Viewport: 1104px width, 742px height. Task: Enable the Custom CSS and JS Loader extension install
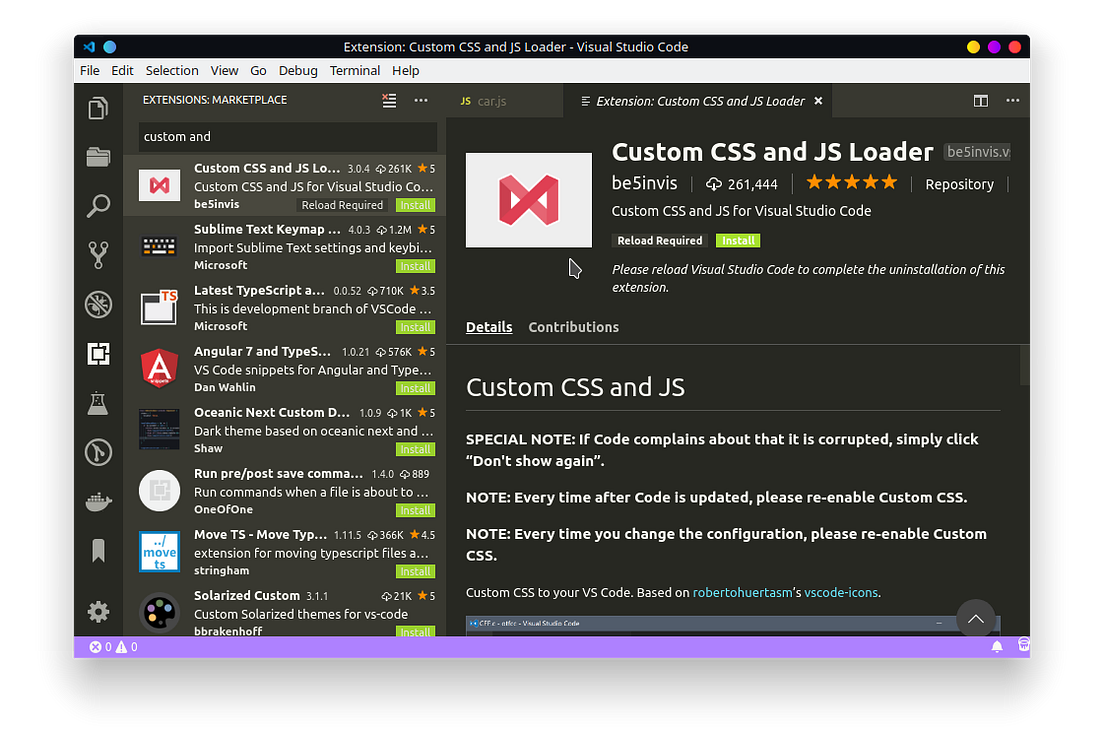point(738,240)
